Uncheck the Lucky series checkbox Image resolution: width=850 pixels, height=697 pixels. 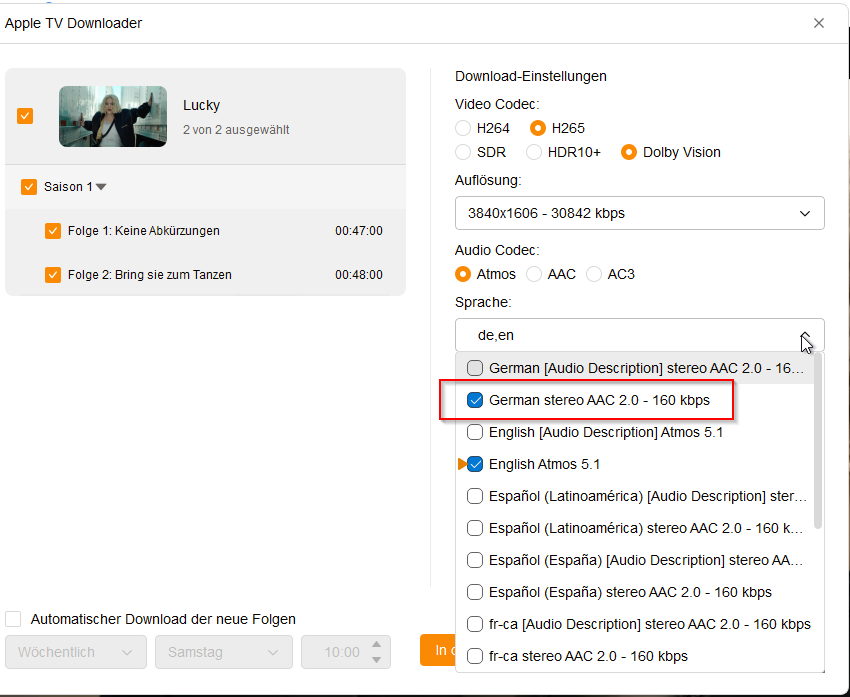25,116
